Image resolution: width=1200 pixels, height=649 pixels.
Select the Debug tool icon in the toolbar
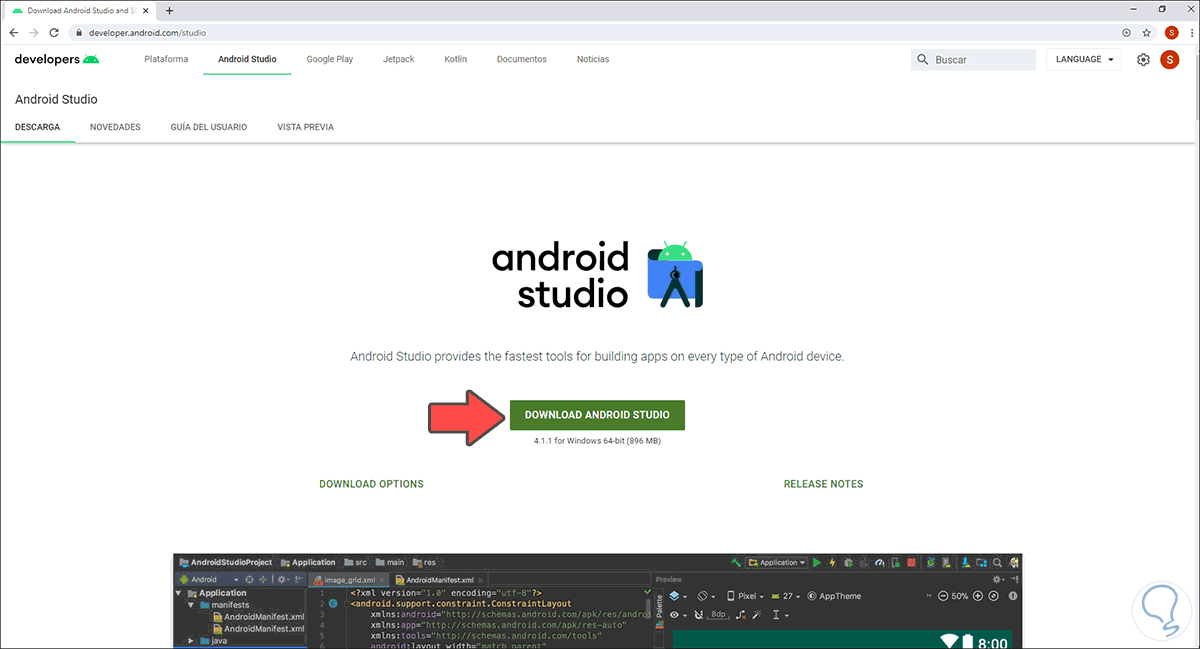tap(847, 562)
